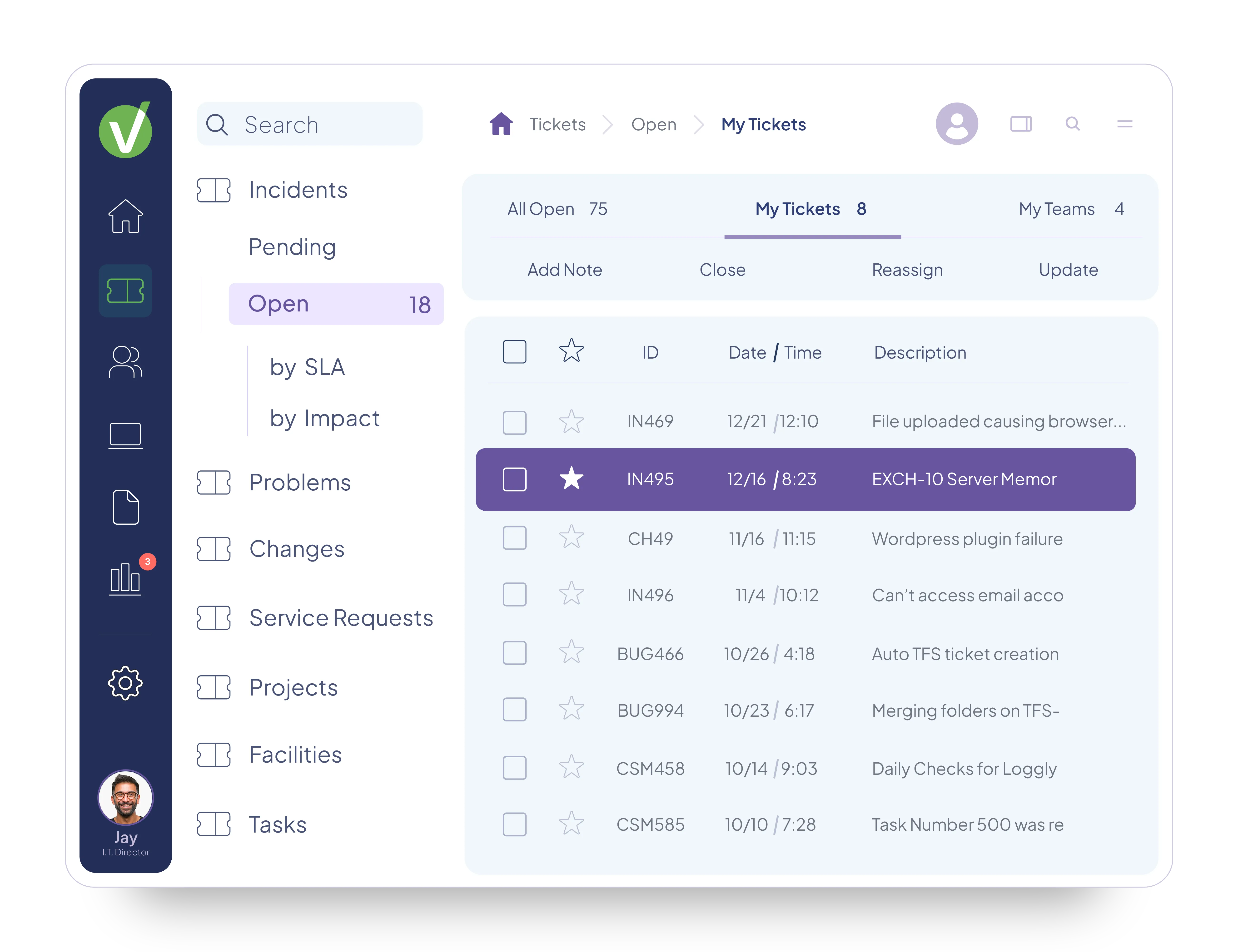Click the ticket icon beside Incidents
This screenshot has height=952, width=1238.
pos(214,190)
